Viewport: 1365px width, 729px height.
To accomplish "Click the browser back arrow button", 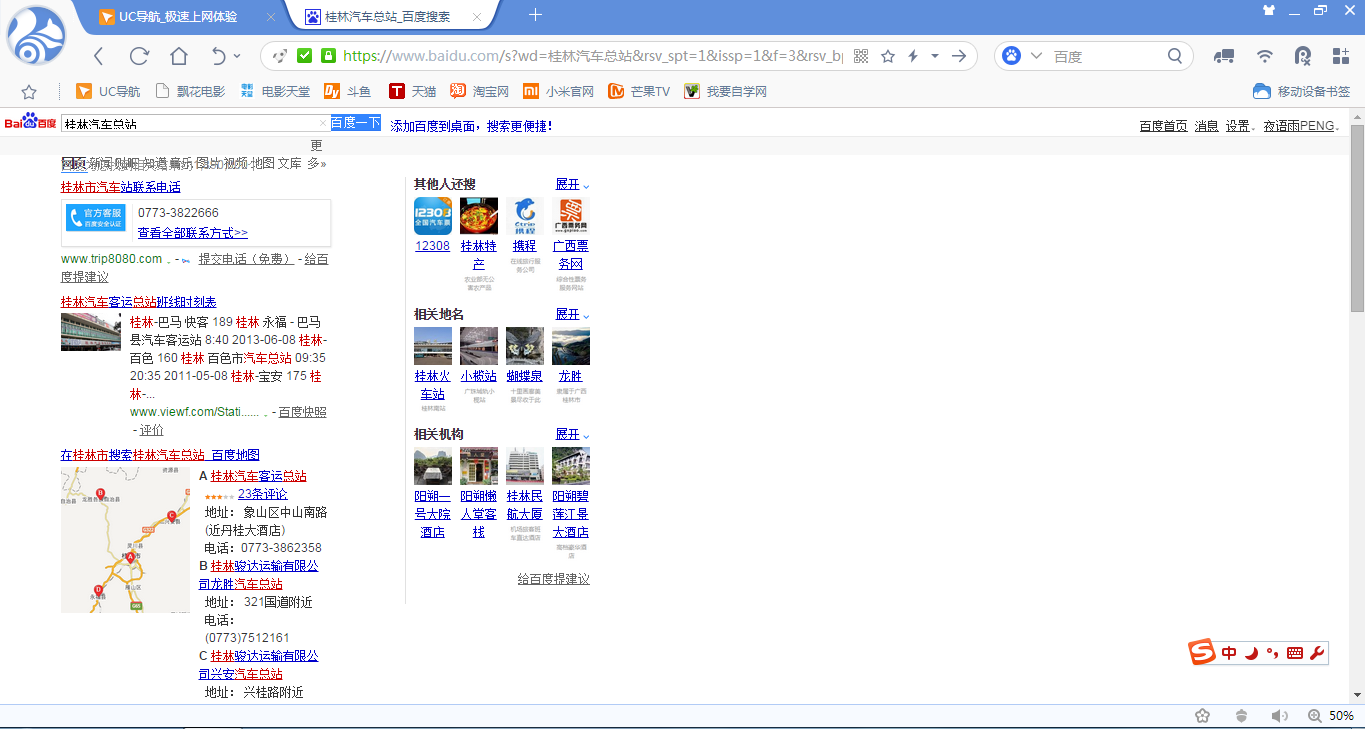I will point(98,56).
